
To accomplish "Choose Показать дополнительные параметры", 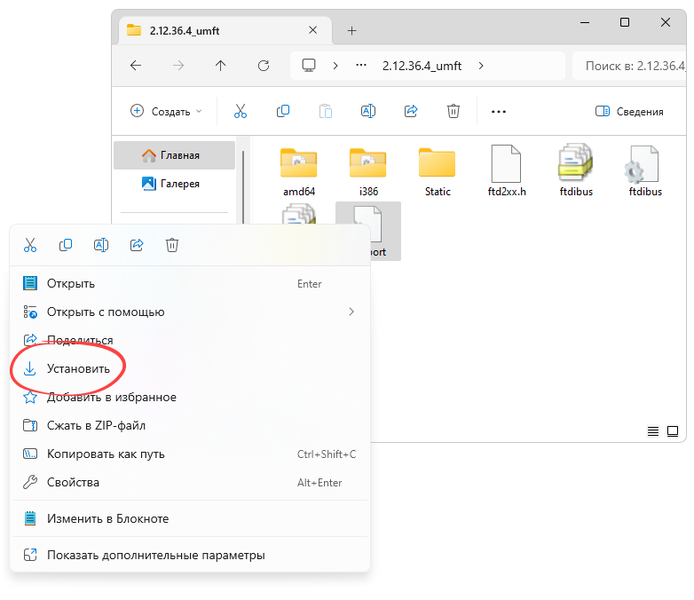I will (190, 554).
